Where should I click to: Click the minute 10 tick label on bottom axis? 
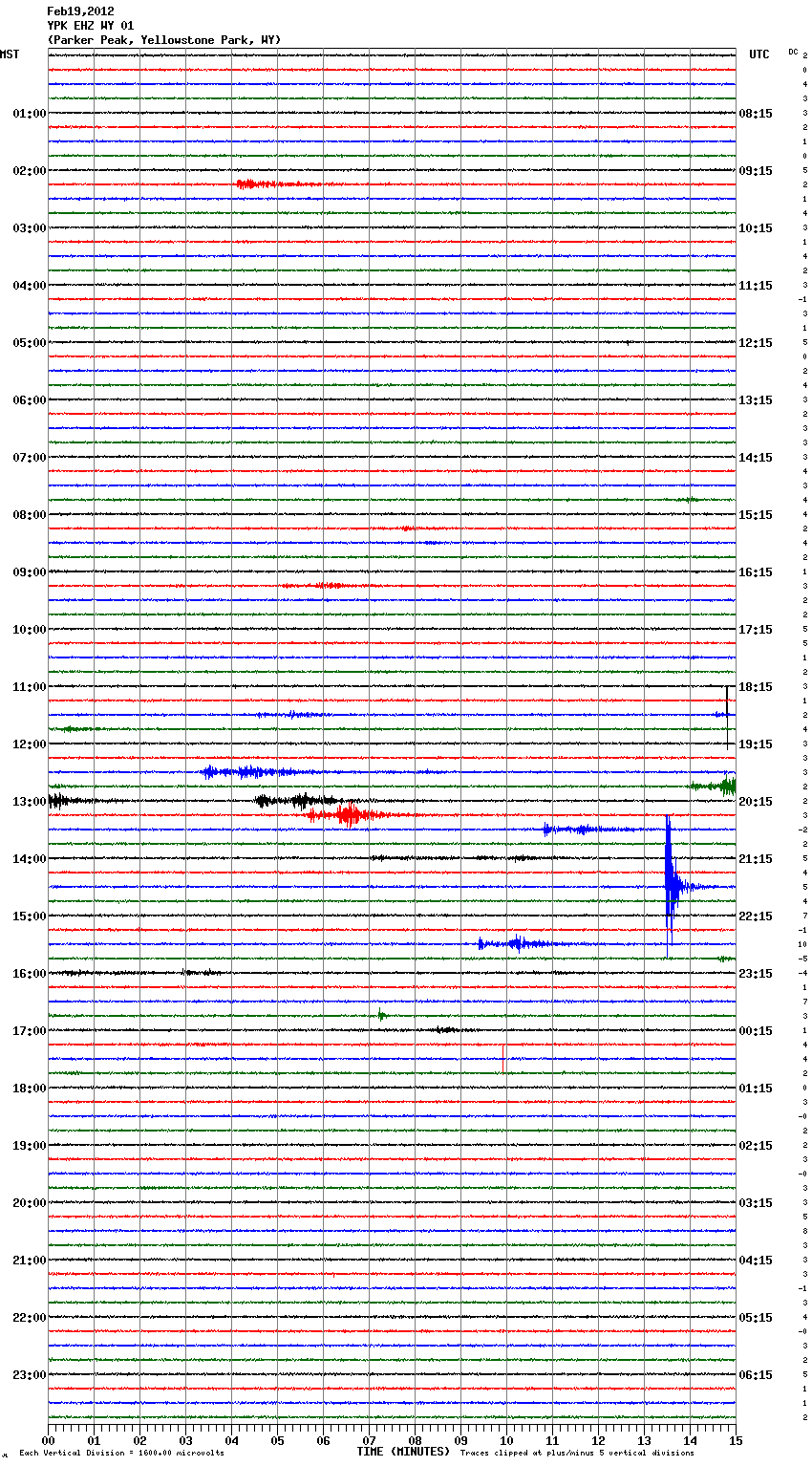[506, 1440]
